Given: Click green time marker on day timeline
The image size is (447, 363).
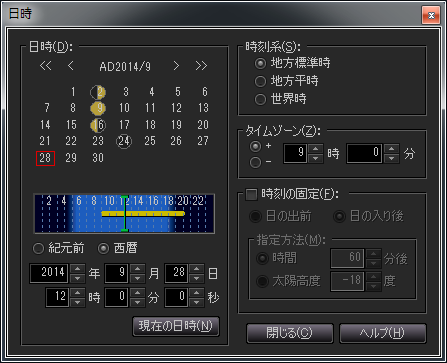Looking at the screenshot, I should tap(124, 213).
